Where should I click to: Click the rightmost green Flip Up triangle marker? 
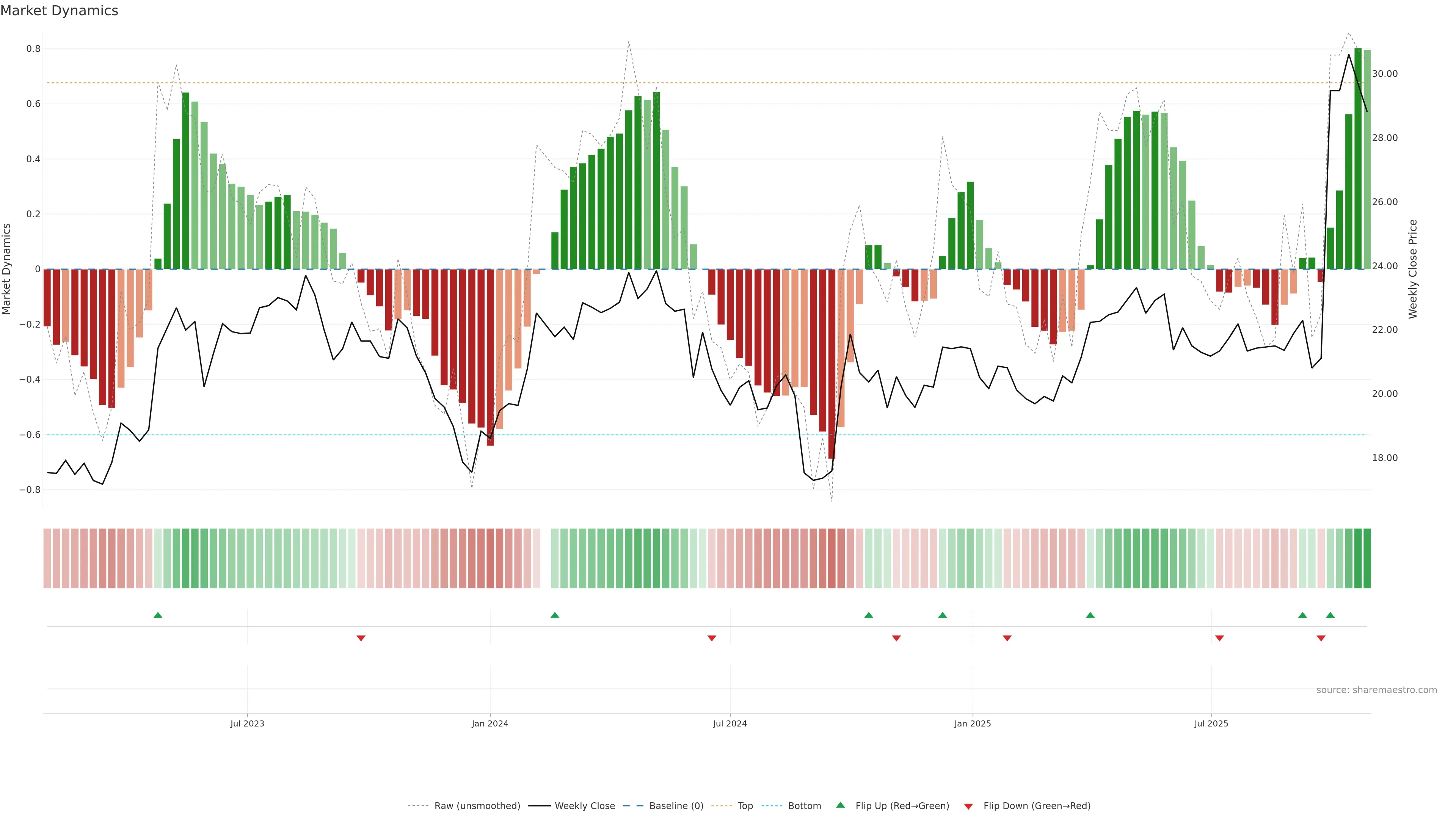1330,615
